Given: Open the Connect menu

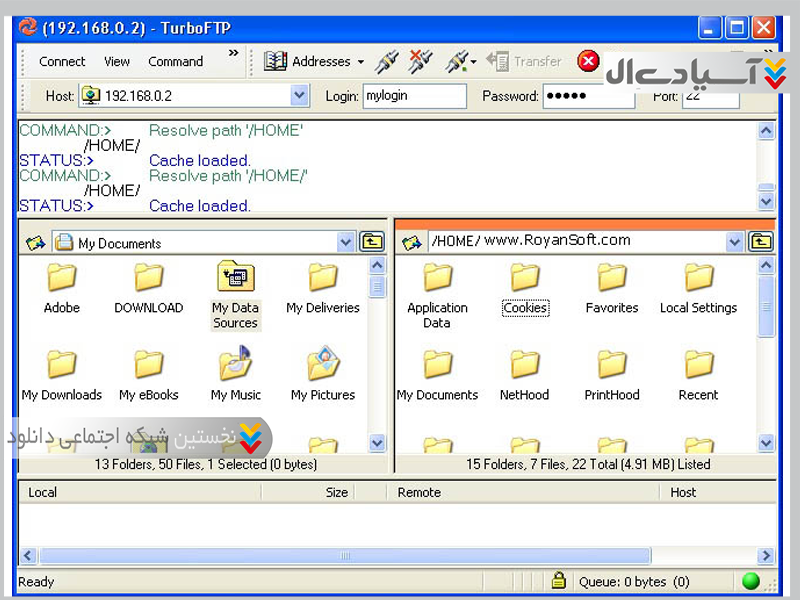Looking at the screenshot, I should [62, 61].
